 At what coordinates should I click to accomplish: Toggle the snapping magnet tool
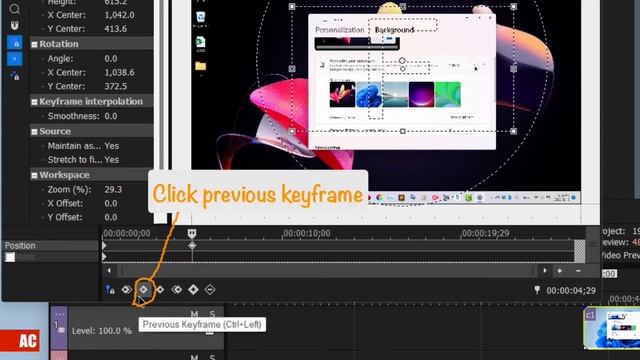(14, 26)
